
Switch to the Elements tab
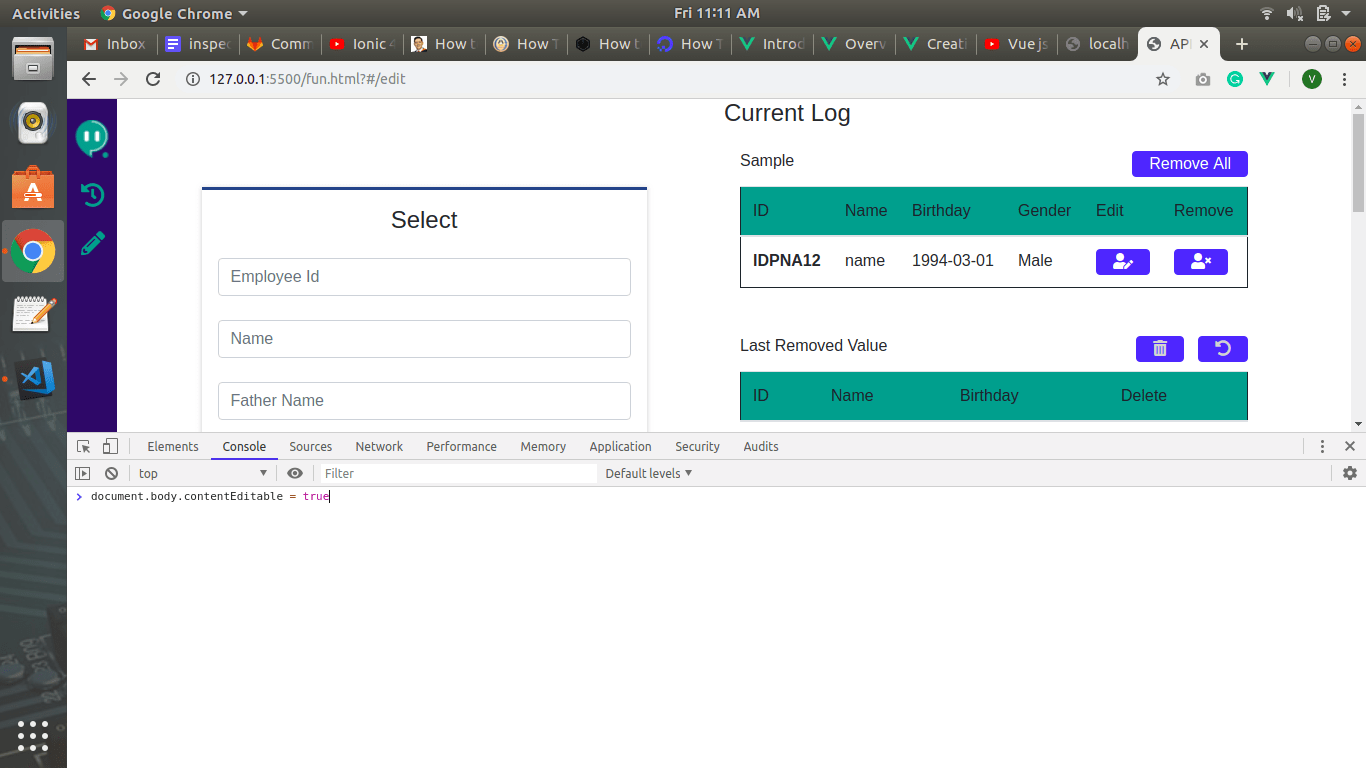click(173, 446)
